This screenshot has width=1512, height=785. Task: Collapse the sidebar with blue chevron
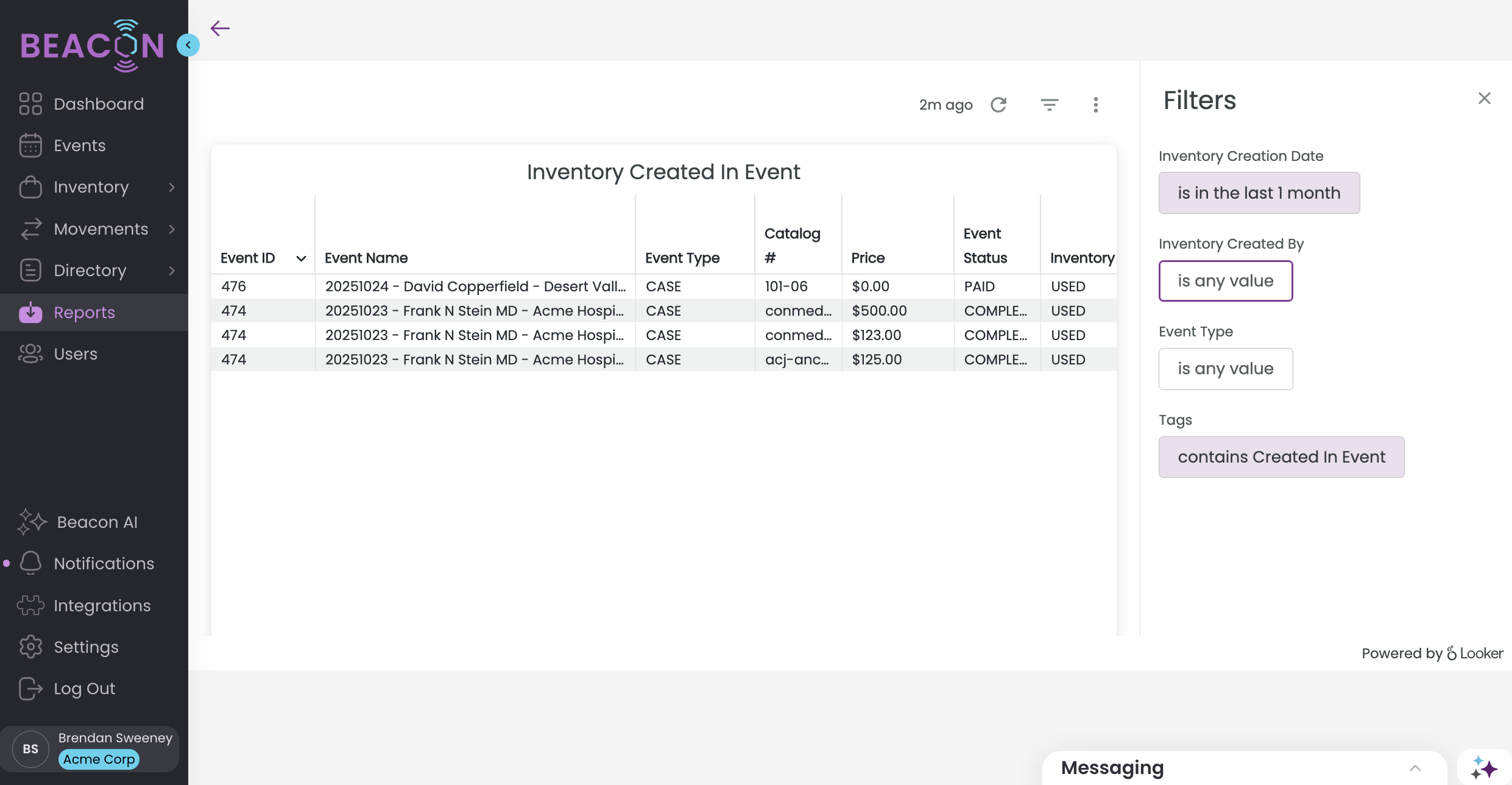click(188, 45)
